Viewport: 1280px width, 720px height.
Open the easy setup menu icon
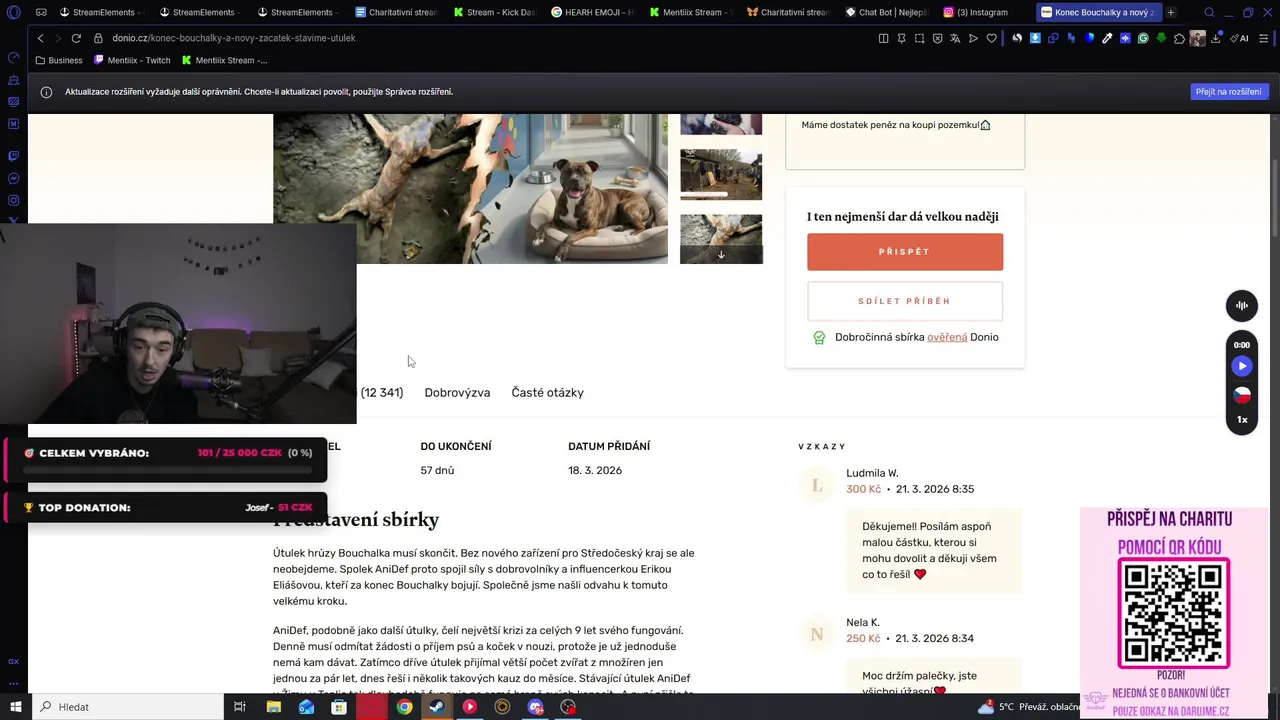(1264, 38)
